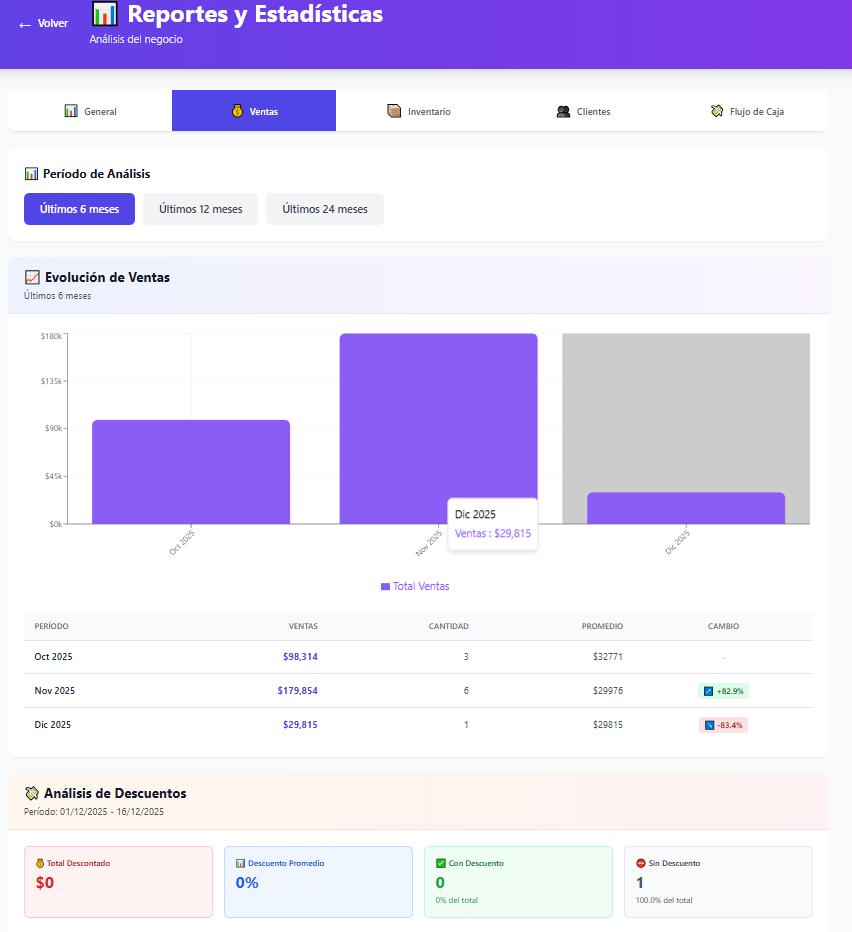Go back using the Volver link
This screenshot has width=852, height=932.
point(44,24)
